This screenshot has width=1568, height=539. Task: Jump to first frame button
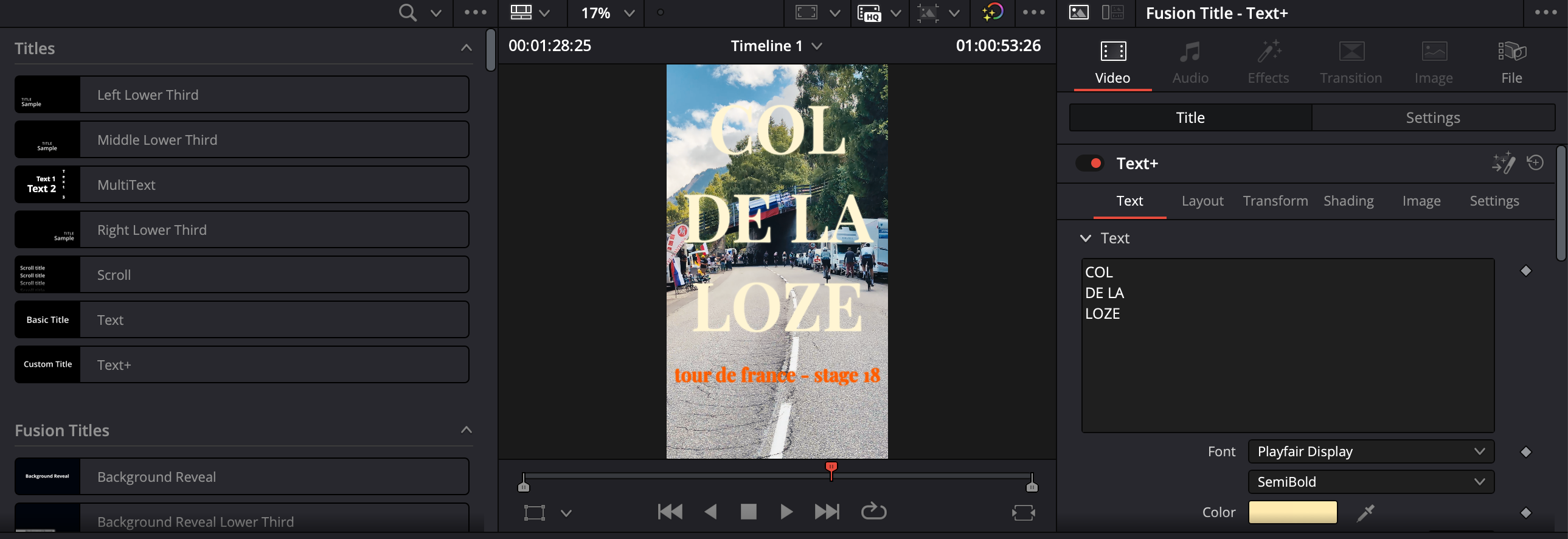click(x=670, y=512)
